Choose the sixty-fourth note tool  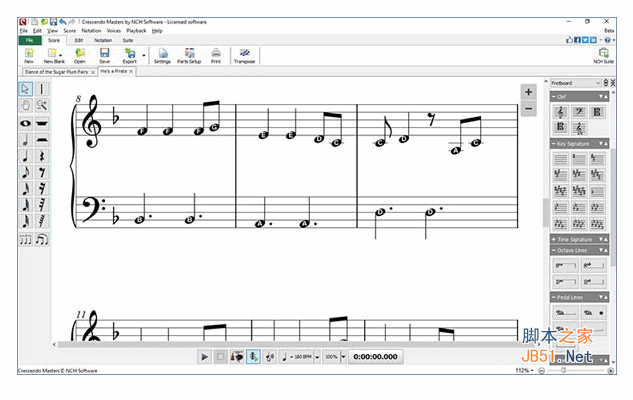25,221
